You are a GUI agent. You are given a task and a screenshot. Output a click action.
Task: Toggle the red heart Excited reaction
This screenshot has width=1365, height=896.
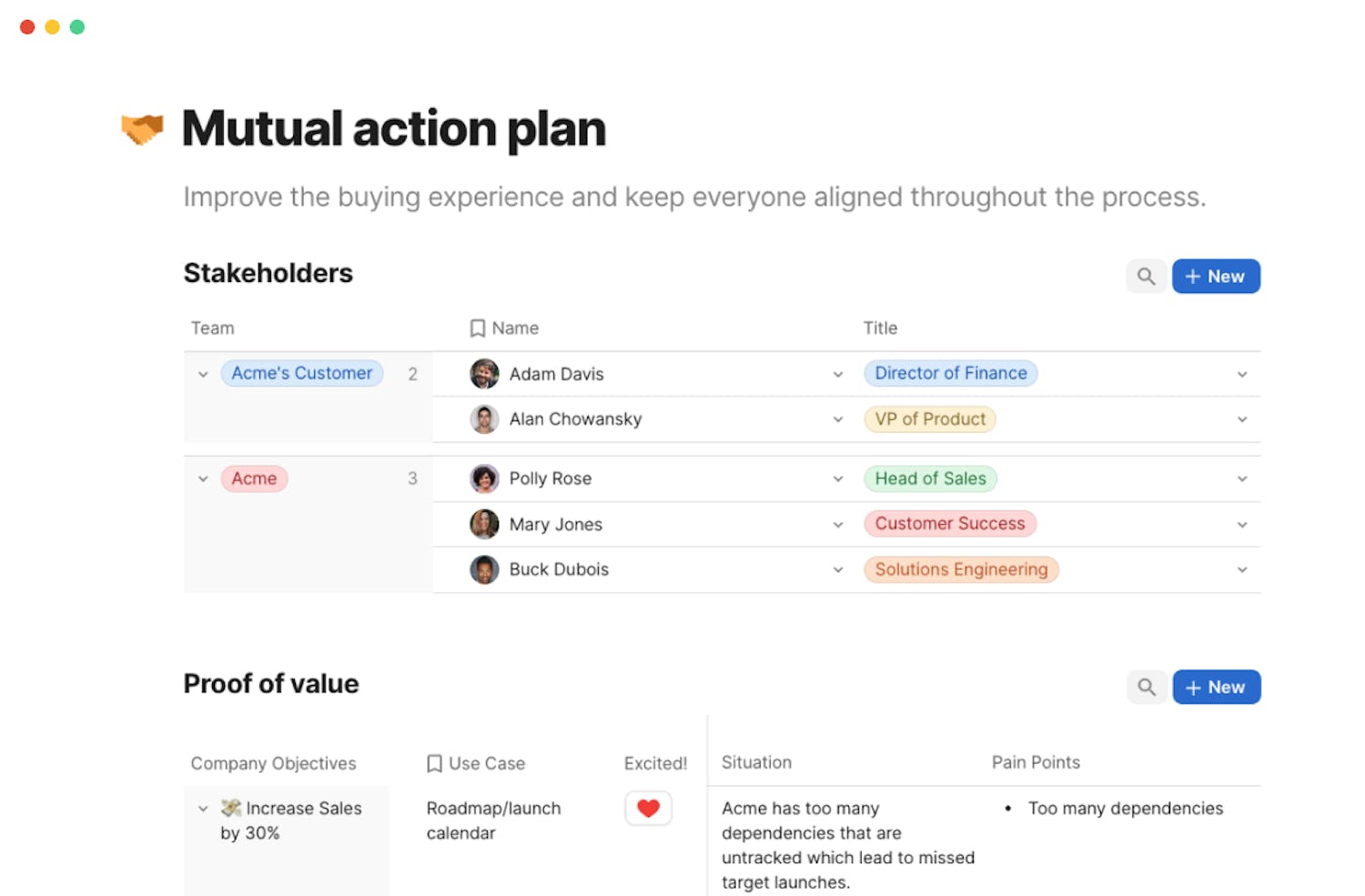coord(648,808)
